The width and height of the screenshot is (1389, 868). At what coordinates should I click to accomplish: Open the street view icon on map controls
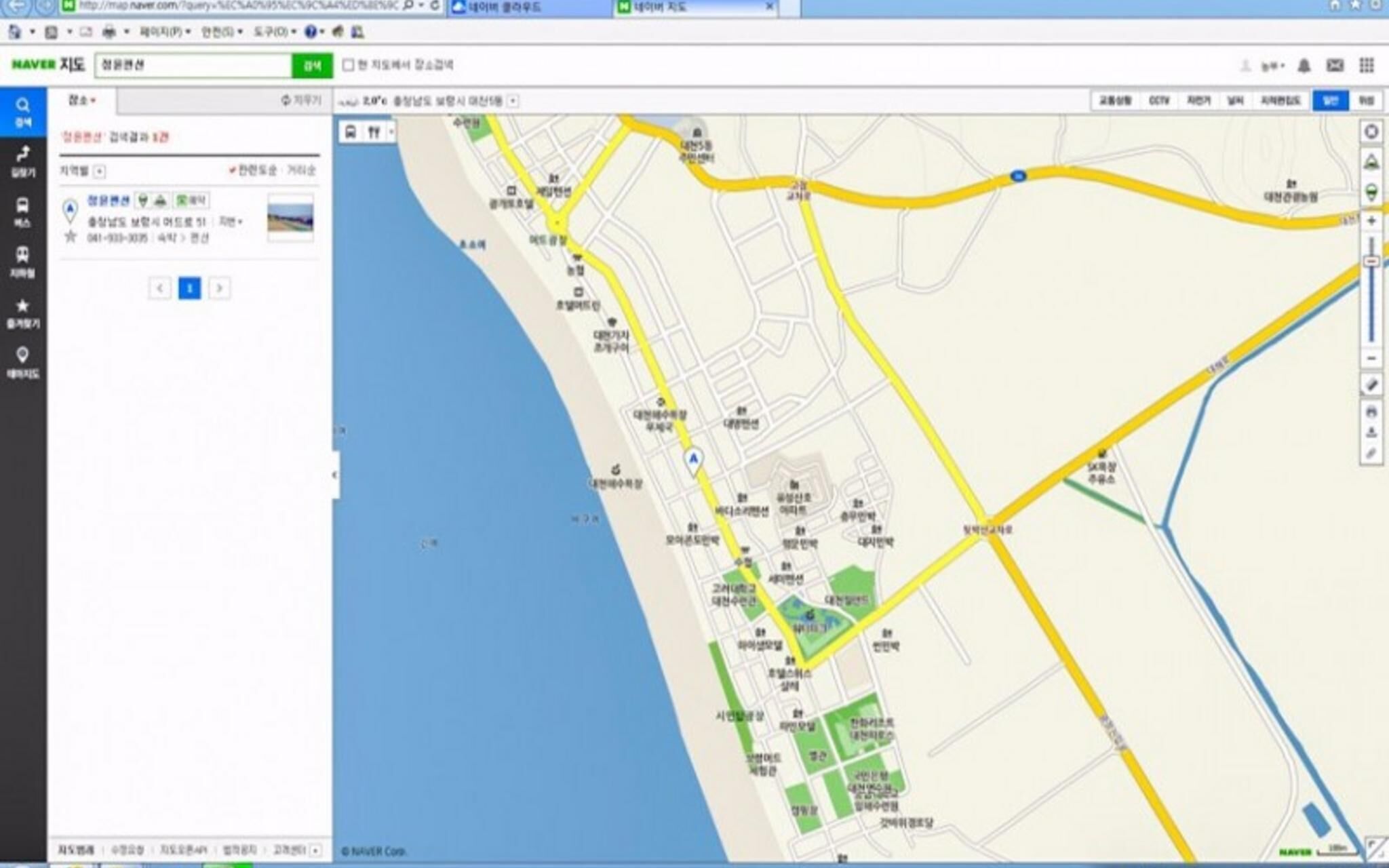[x=1371, y=161]
